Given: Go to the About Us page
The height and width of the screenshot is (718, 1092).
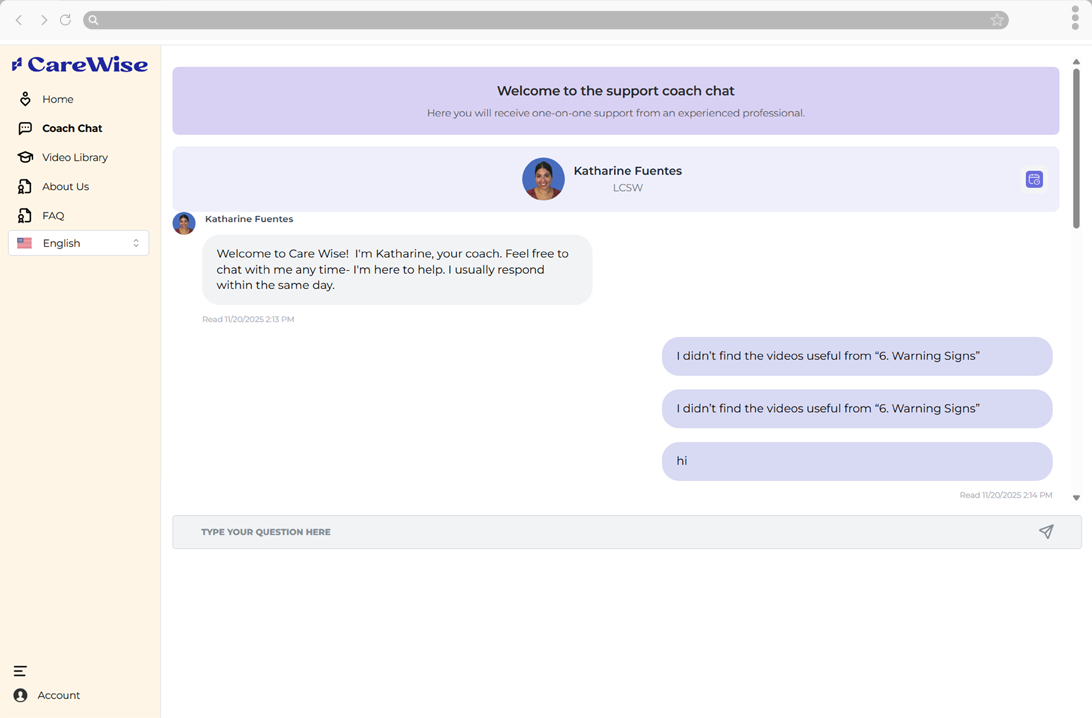Looking at the screenshot, I should 65,187.
